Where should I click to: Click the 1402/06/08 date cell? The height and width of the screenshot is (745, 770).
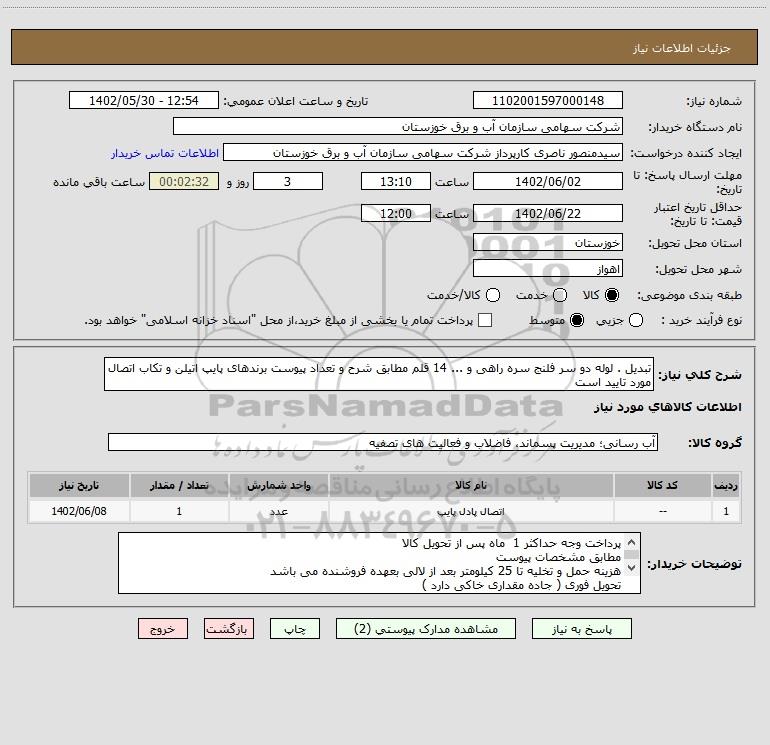(x=79, y=511)
